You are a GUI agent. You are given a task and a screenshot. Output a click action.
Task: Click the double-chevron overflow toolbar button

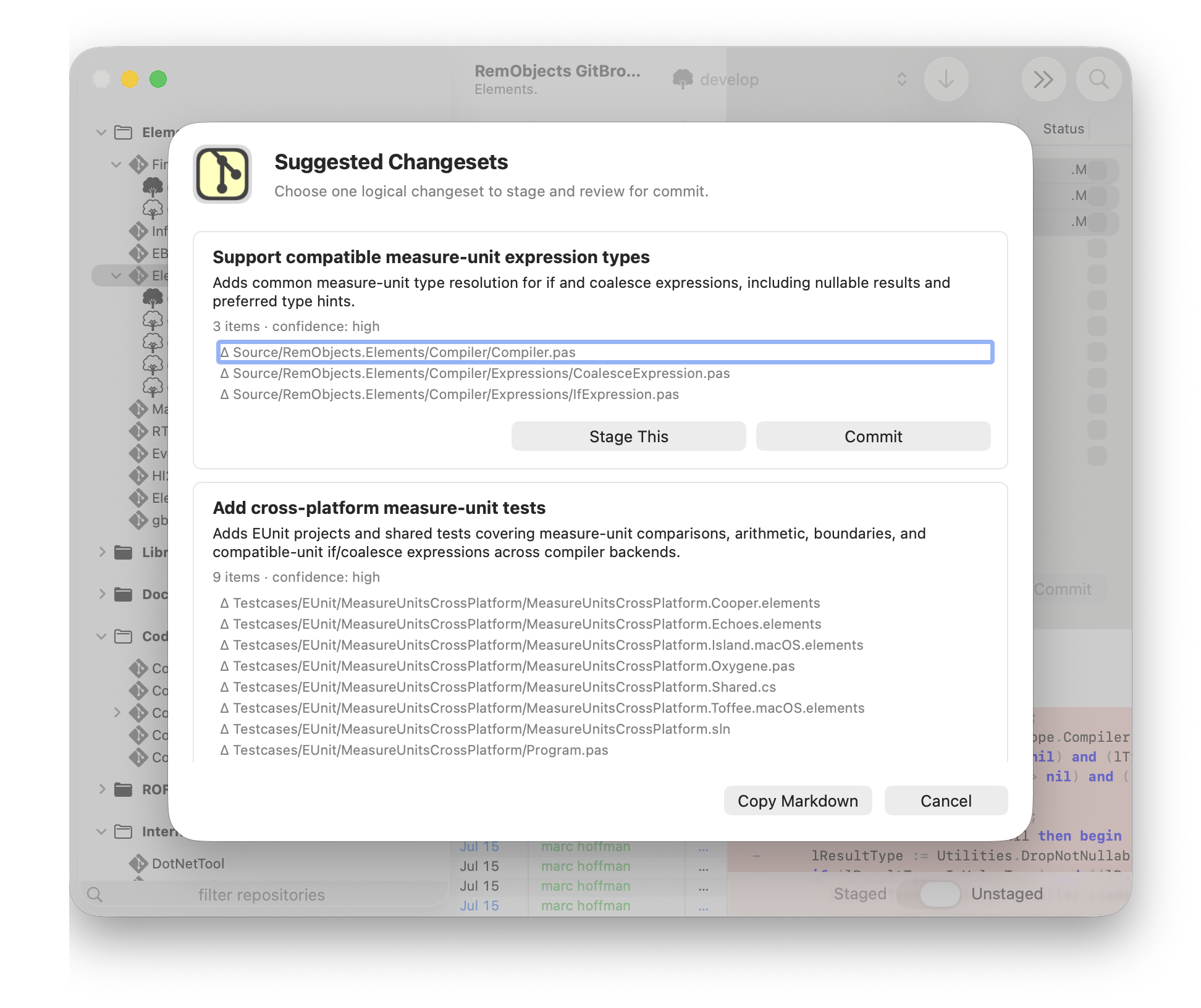[x=1043, y=79]
